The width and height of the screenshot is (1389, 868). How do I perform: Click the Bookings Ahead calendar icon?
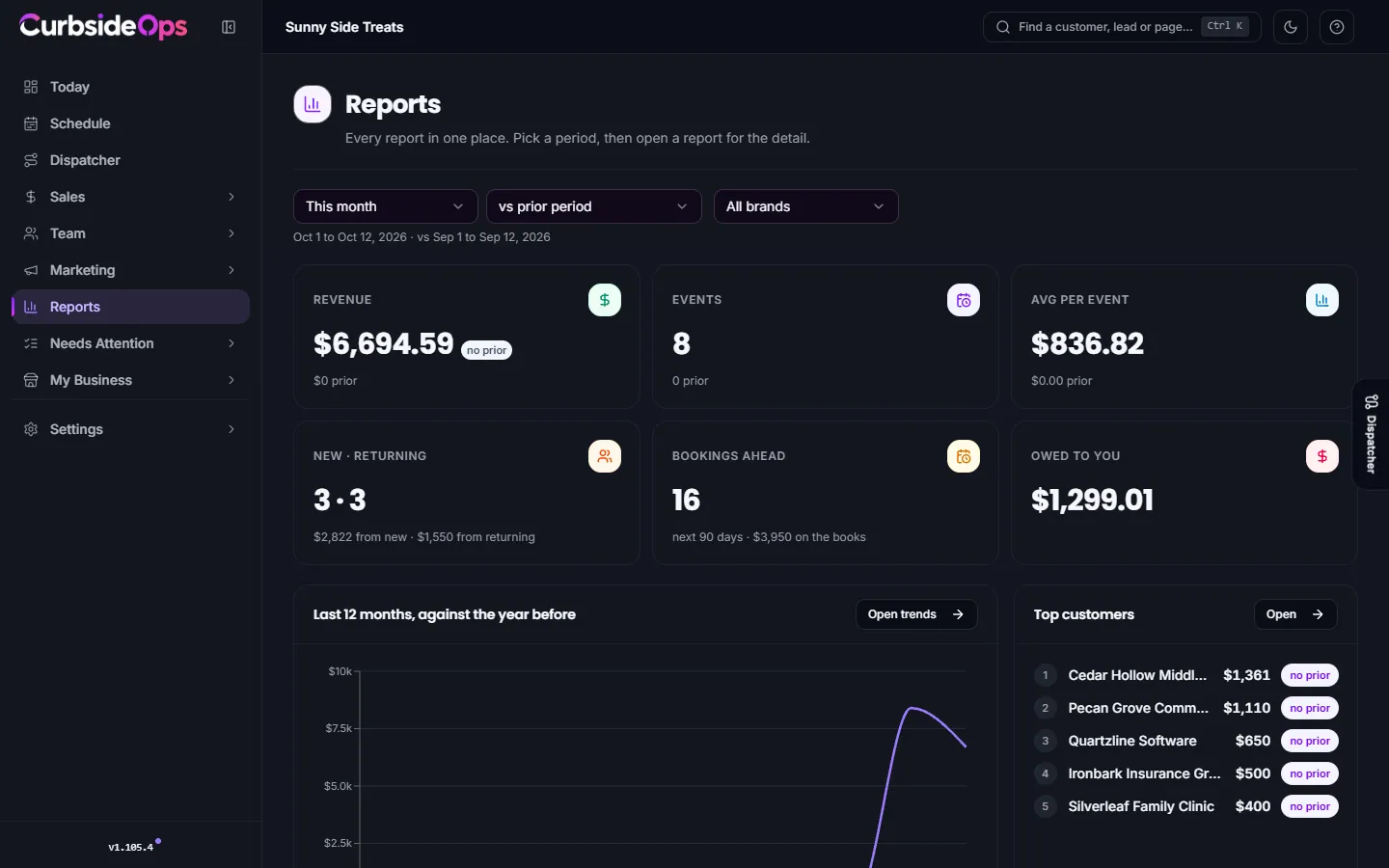(x=964, y=456)
